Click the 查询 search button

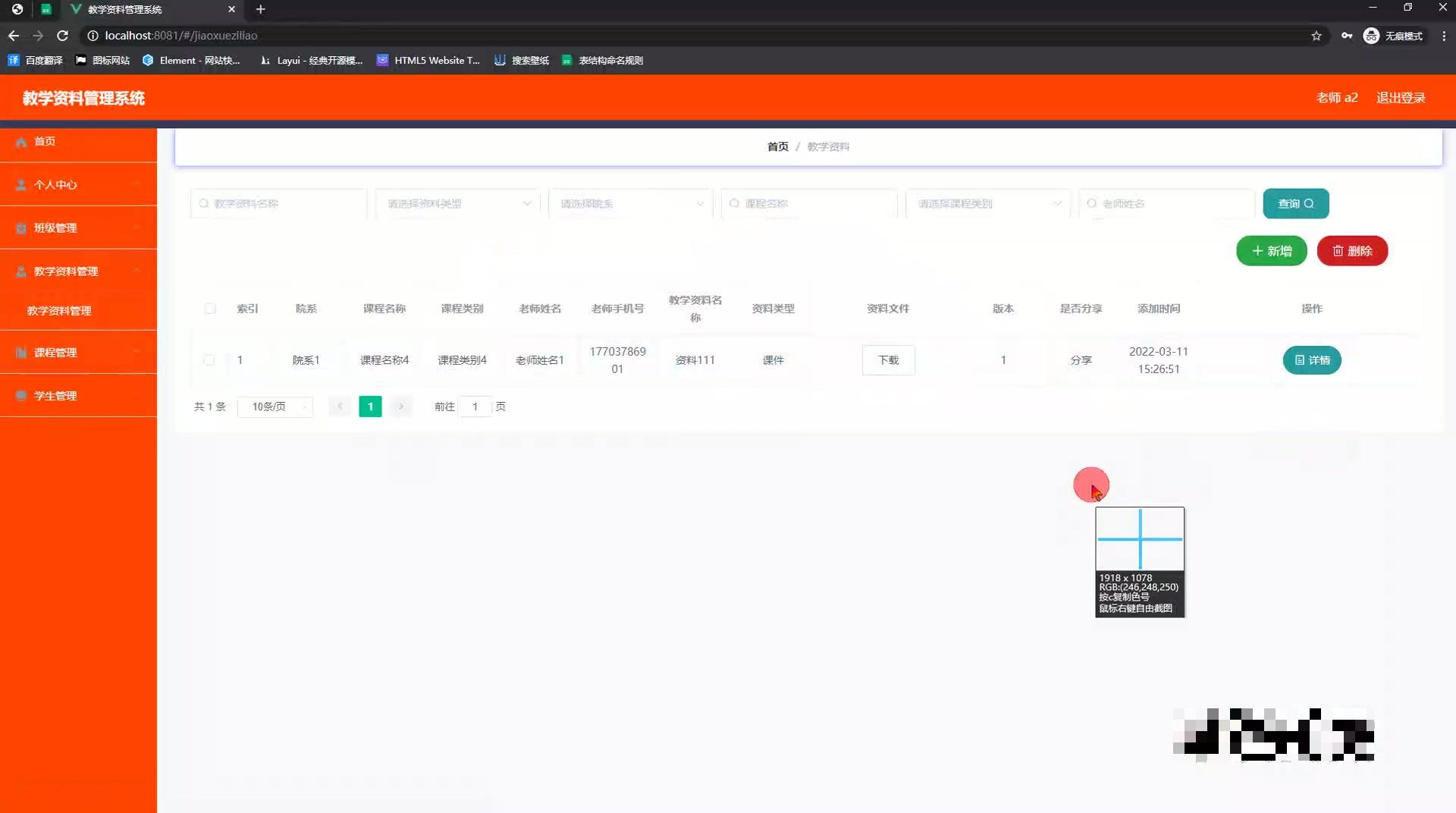point(1295,203)
